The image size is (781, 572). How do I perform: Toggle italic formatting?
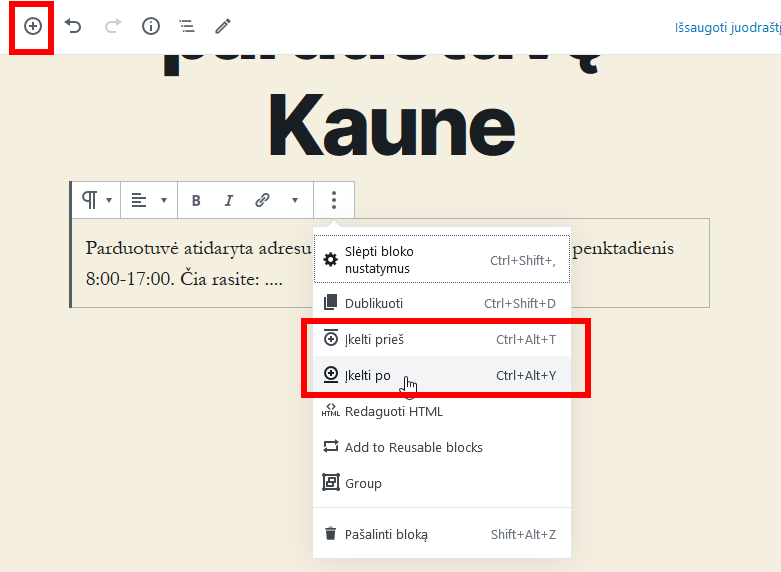click(x=229, y=200)
